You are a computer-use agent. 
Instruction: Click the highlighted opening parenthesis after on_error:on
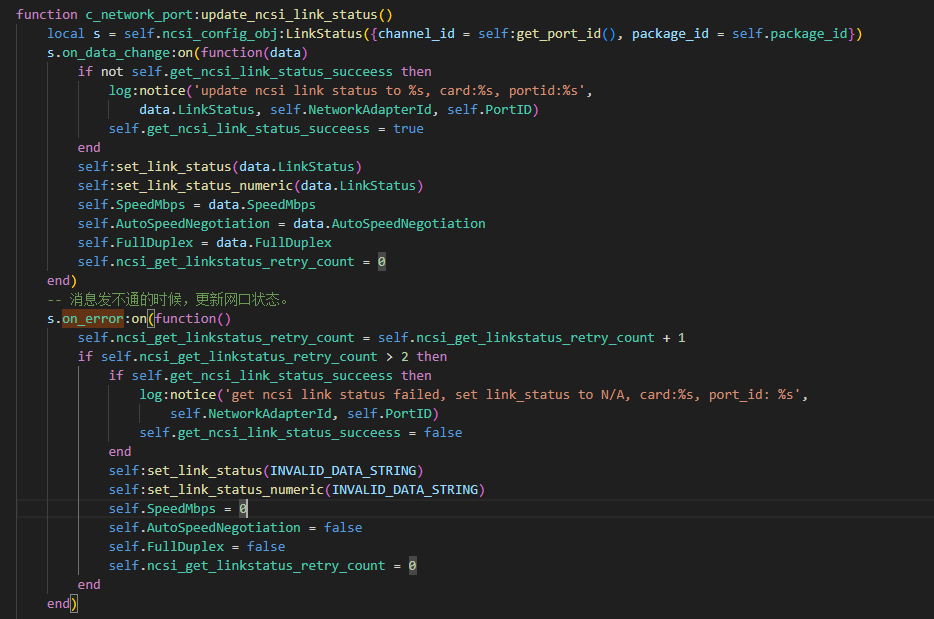pyautogui.click(x=151, y=319)
